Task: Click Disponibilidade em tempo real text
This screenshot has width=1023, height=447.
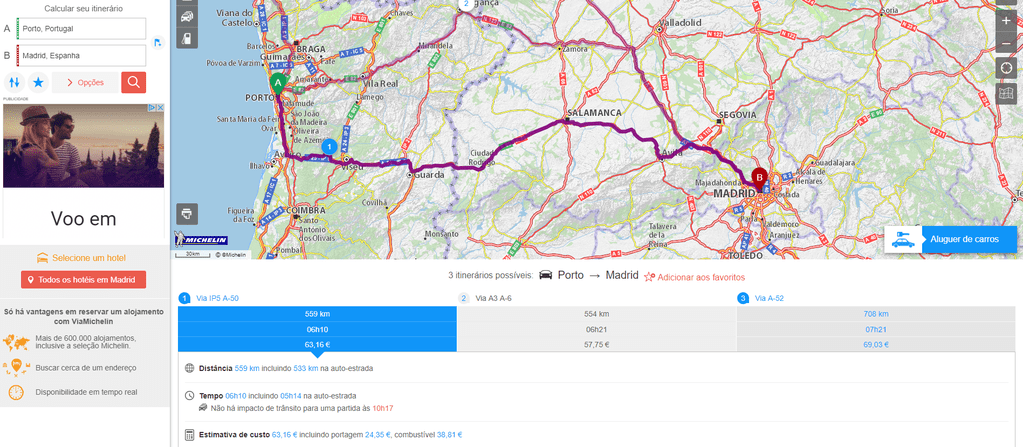Action: [86, 392]
